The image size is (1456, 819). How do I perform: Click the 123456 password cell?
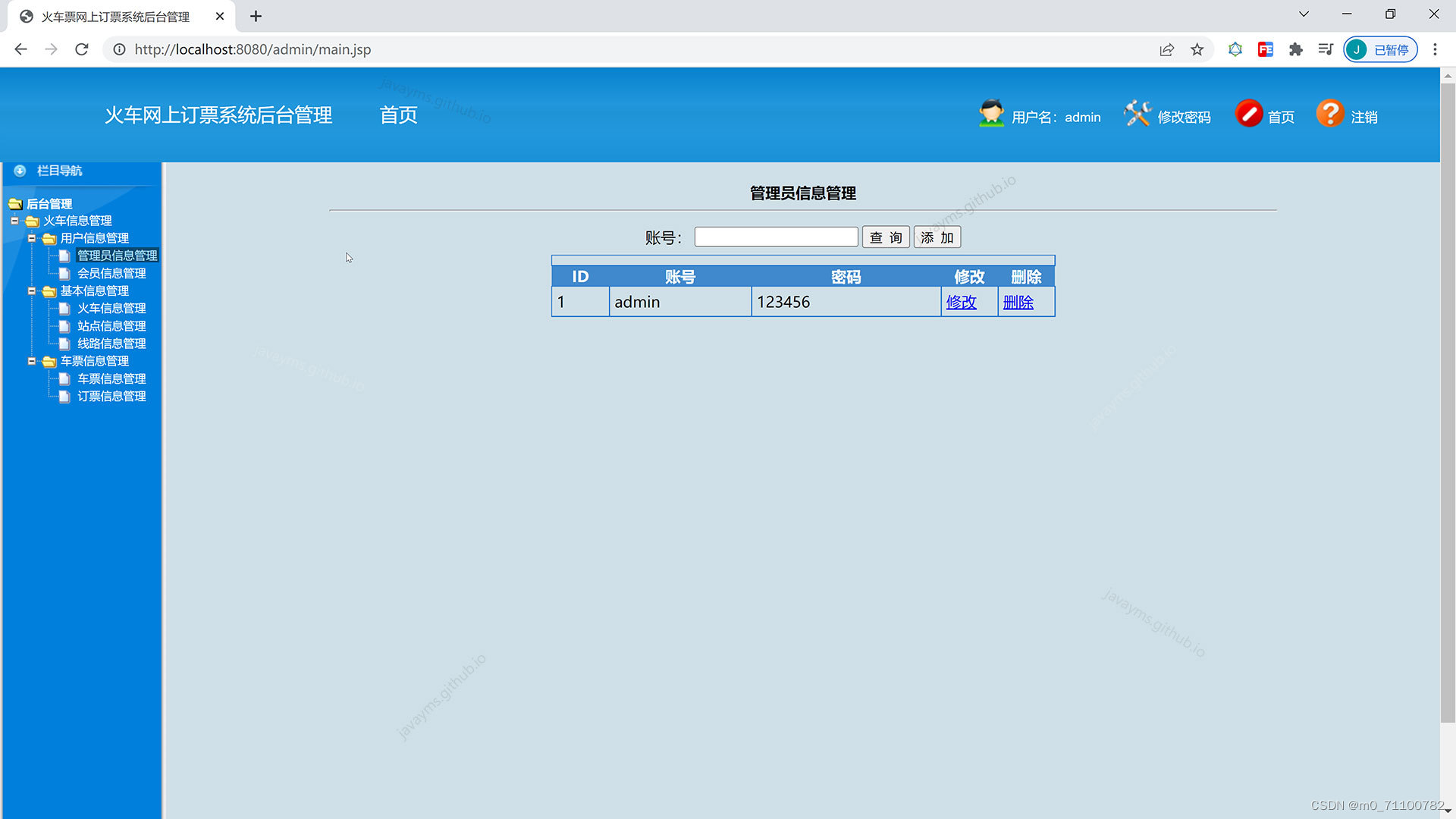[846, 302]
